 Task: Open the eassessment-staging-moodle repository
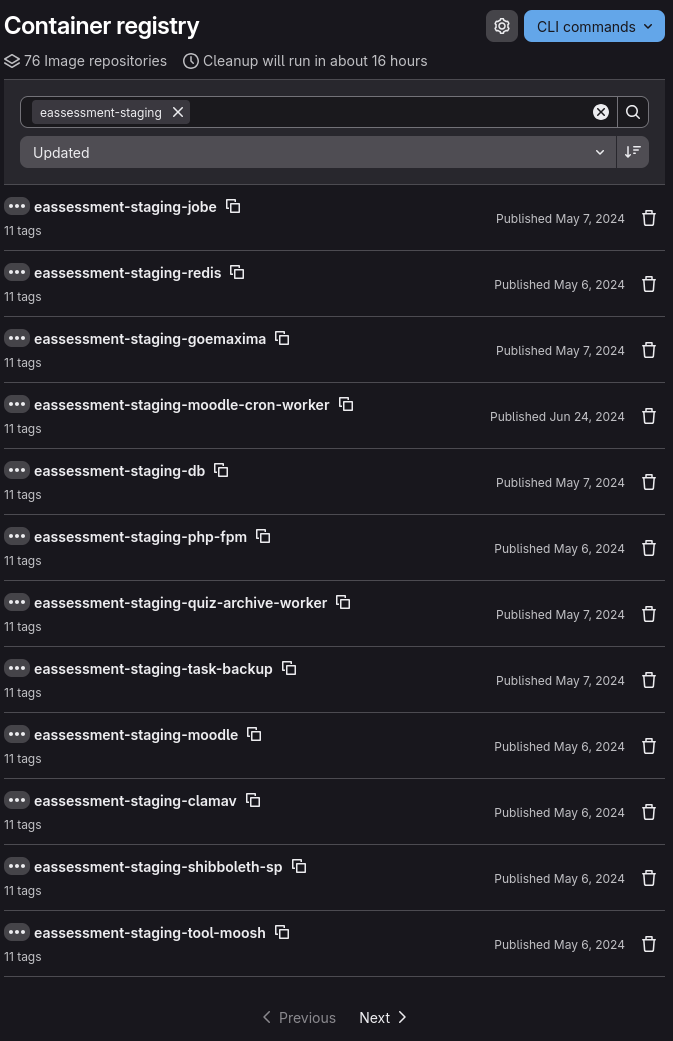click(136, 734)
